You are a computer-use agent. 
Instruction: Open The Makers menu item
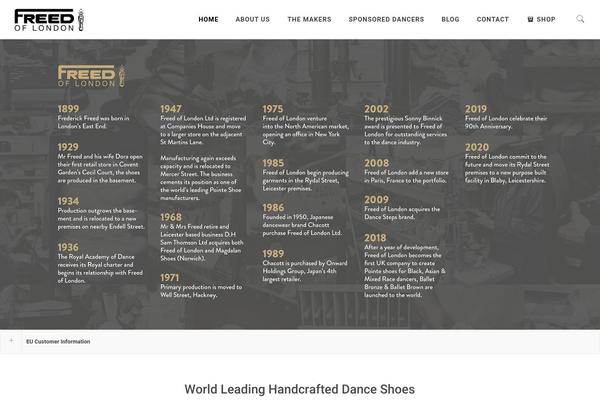tap(309, 19)
